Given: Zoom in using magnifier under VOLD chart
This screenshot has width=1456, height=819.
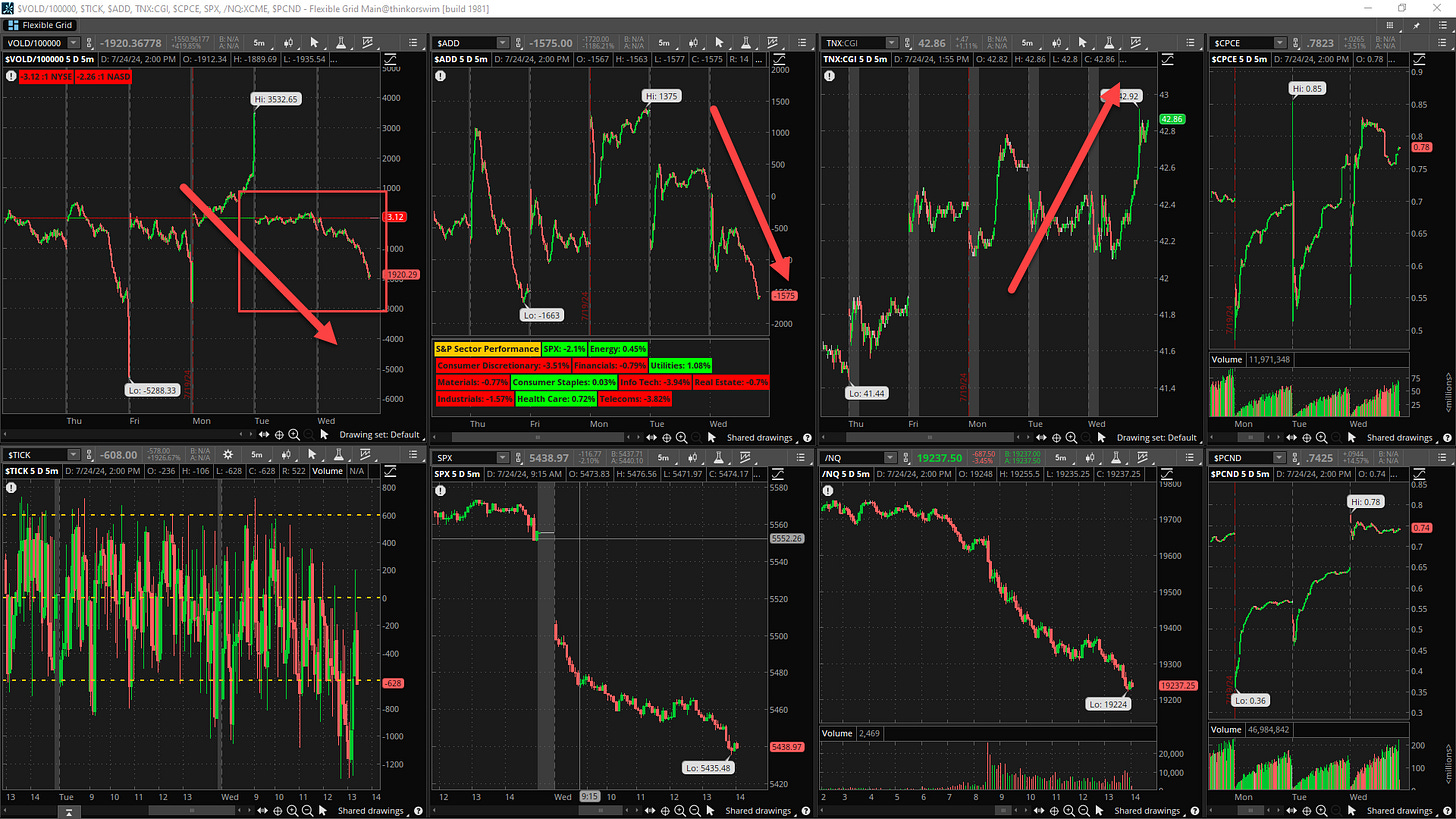Looking at the screenshot, I should pos(295,437).
